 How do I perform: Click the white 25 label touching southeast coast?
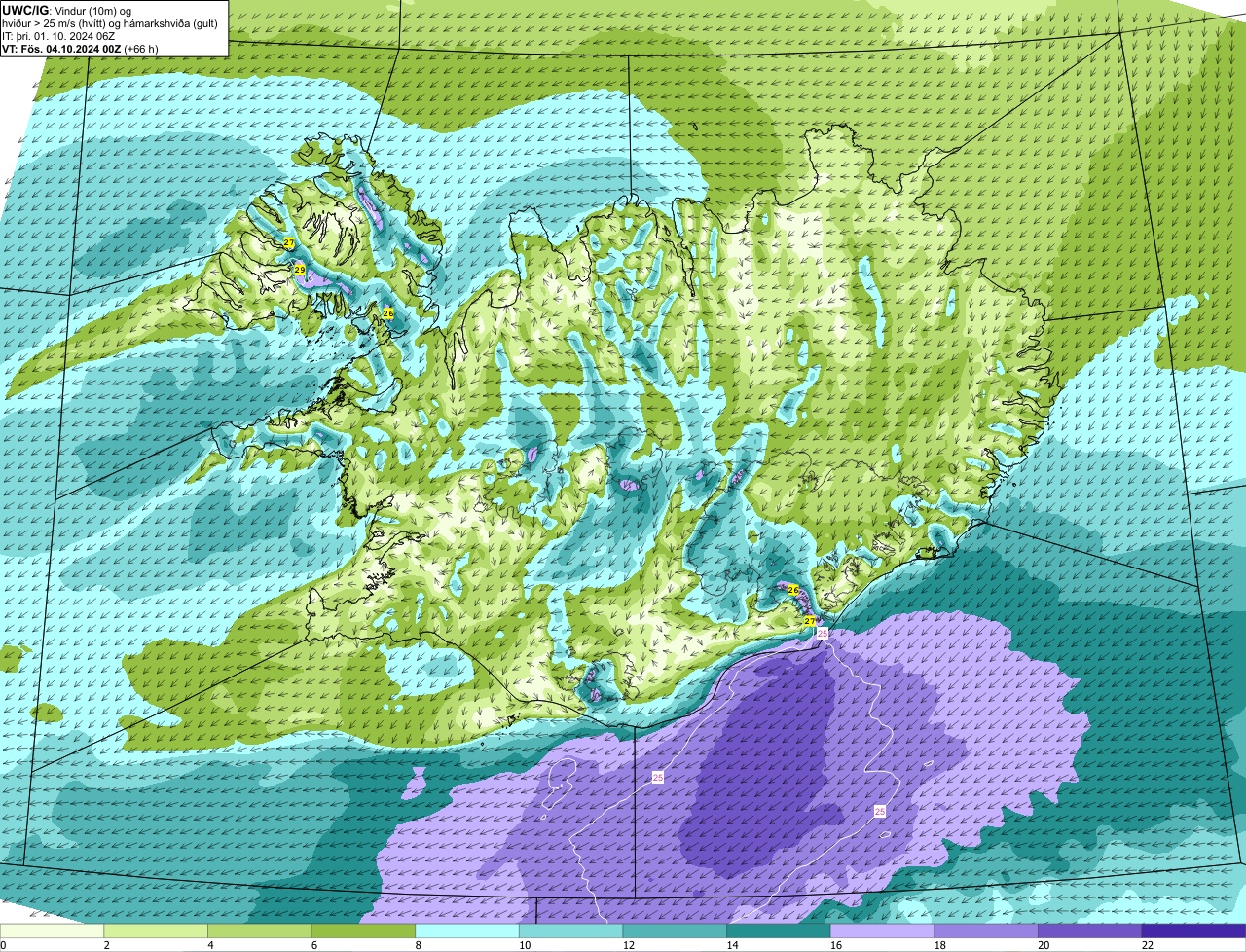click(x=823, y=634)
